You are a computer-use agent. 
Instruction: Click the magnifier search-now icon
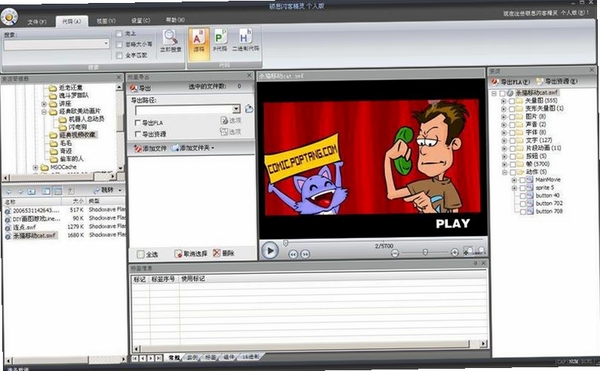(x=170, y=37)
